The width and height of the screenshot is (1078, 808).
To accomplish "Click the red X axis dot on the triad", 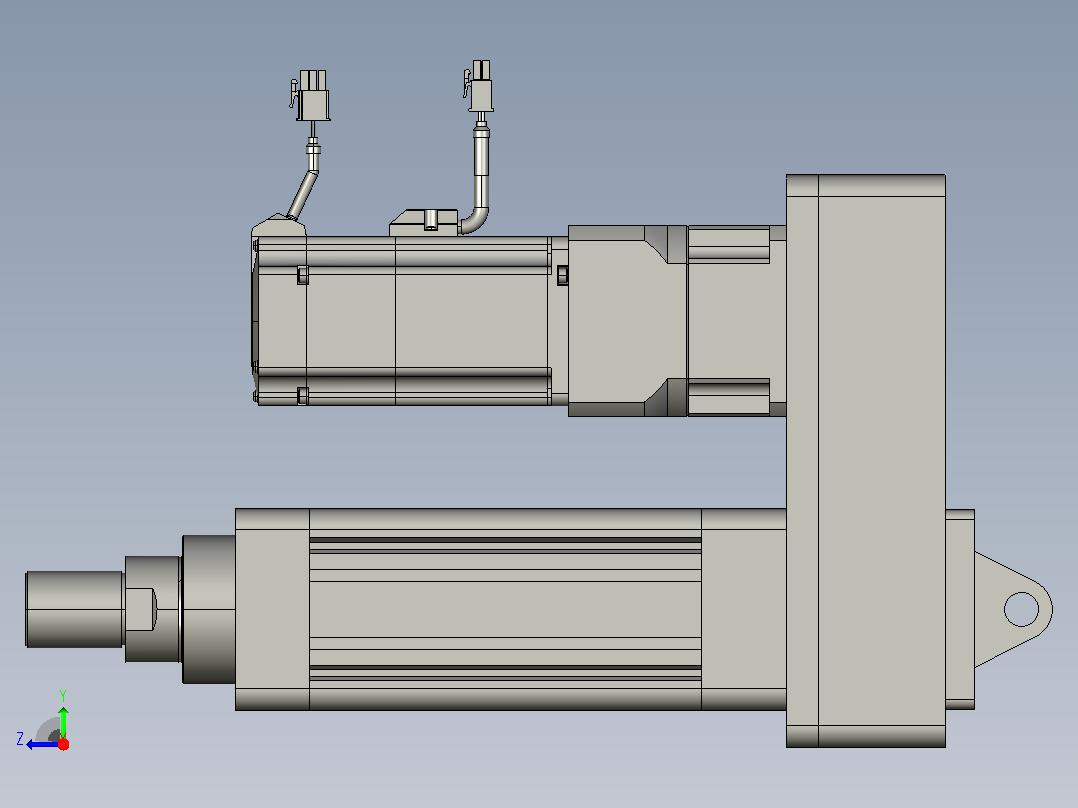I will click(64, 744).
